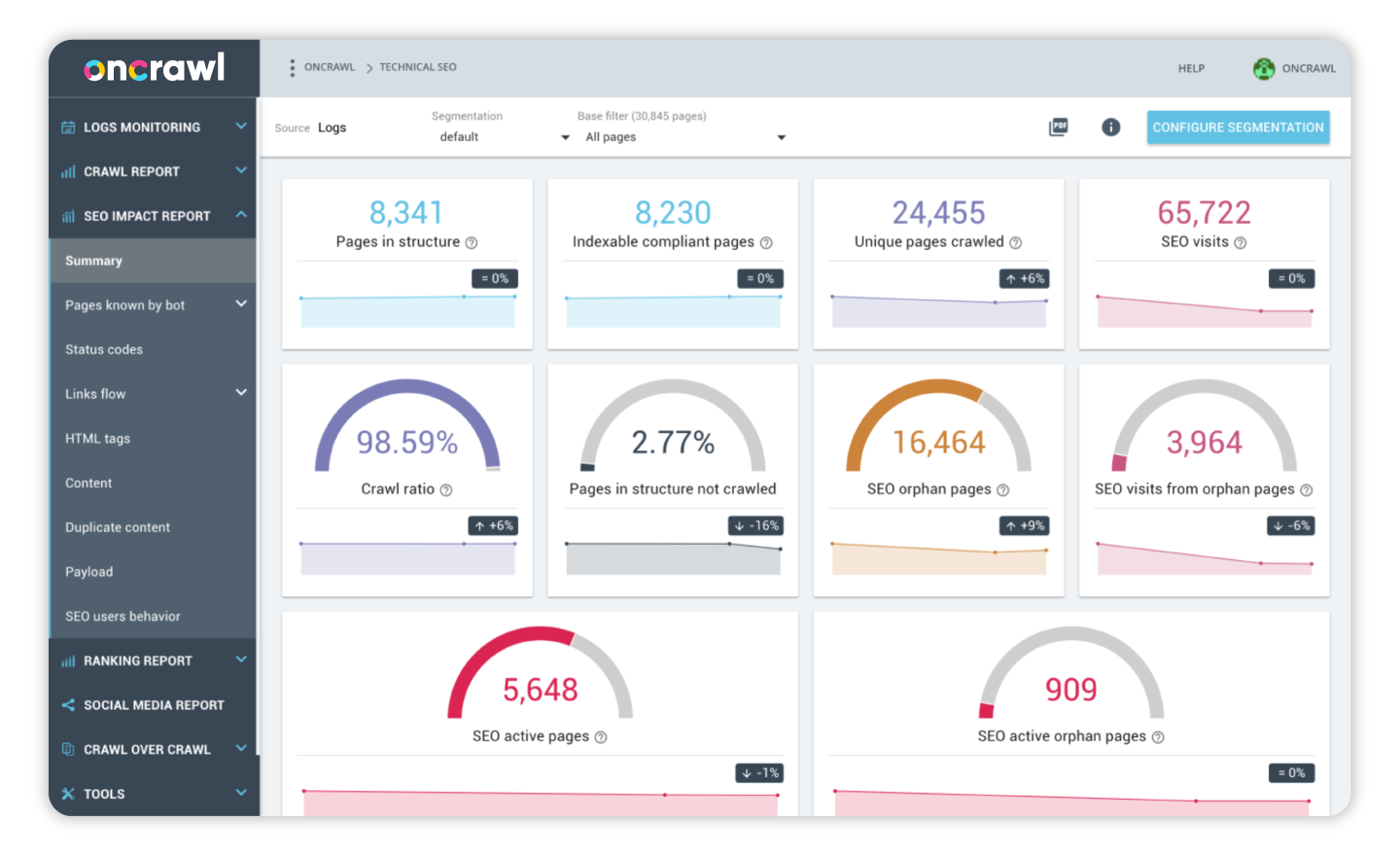This screenshot has width=1400, height=856.
Task: Open Duplicate content sidebar item
Action: click(x=118, y=527)
